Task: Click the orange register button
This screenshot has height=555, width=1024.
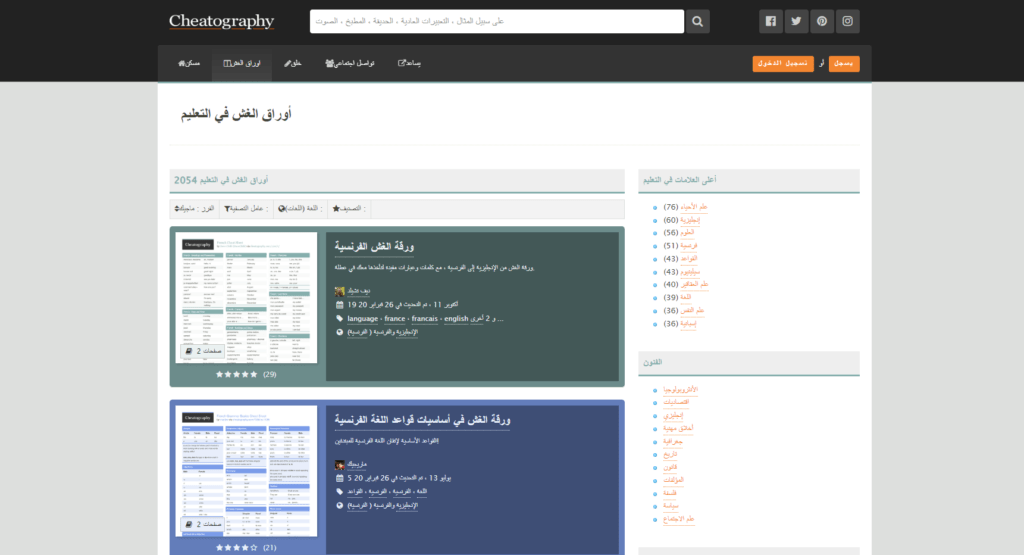Action: pyautogui.click(x=844, y=64)
